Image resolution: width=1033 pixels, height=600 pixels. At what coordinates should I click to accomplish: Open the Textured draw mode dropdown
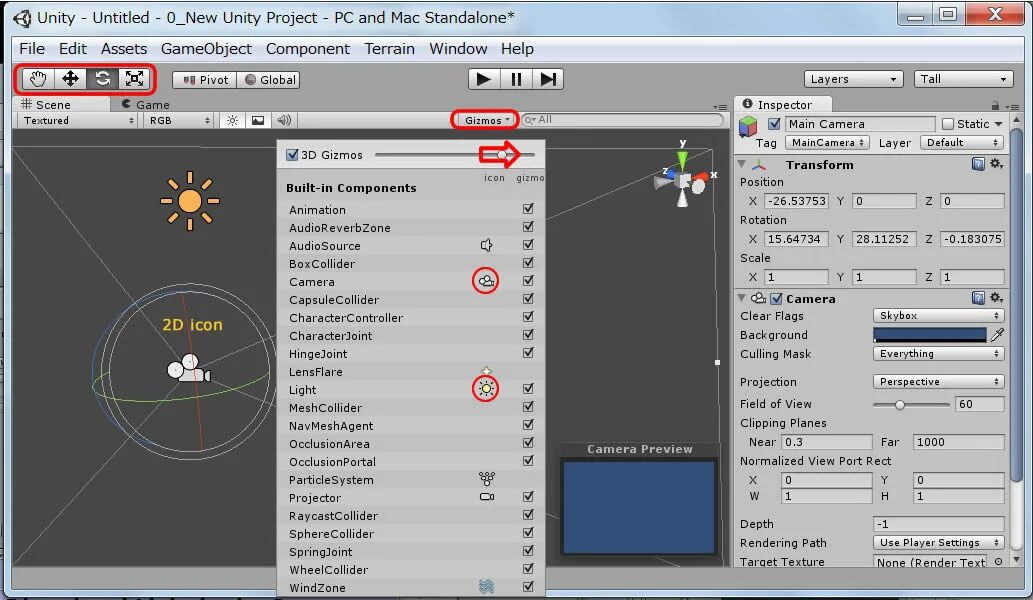pos(78,121)
